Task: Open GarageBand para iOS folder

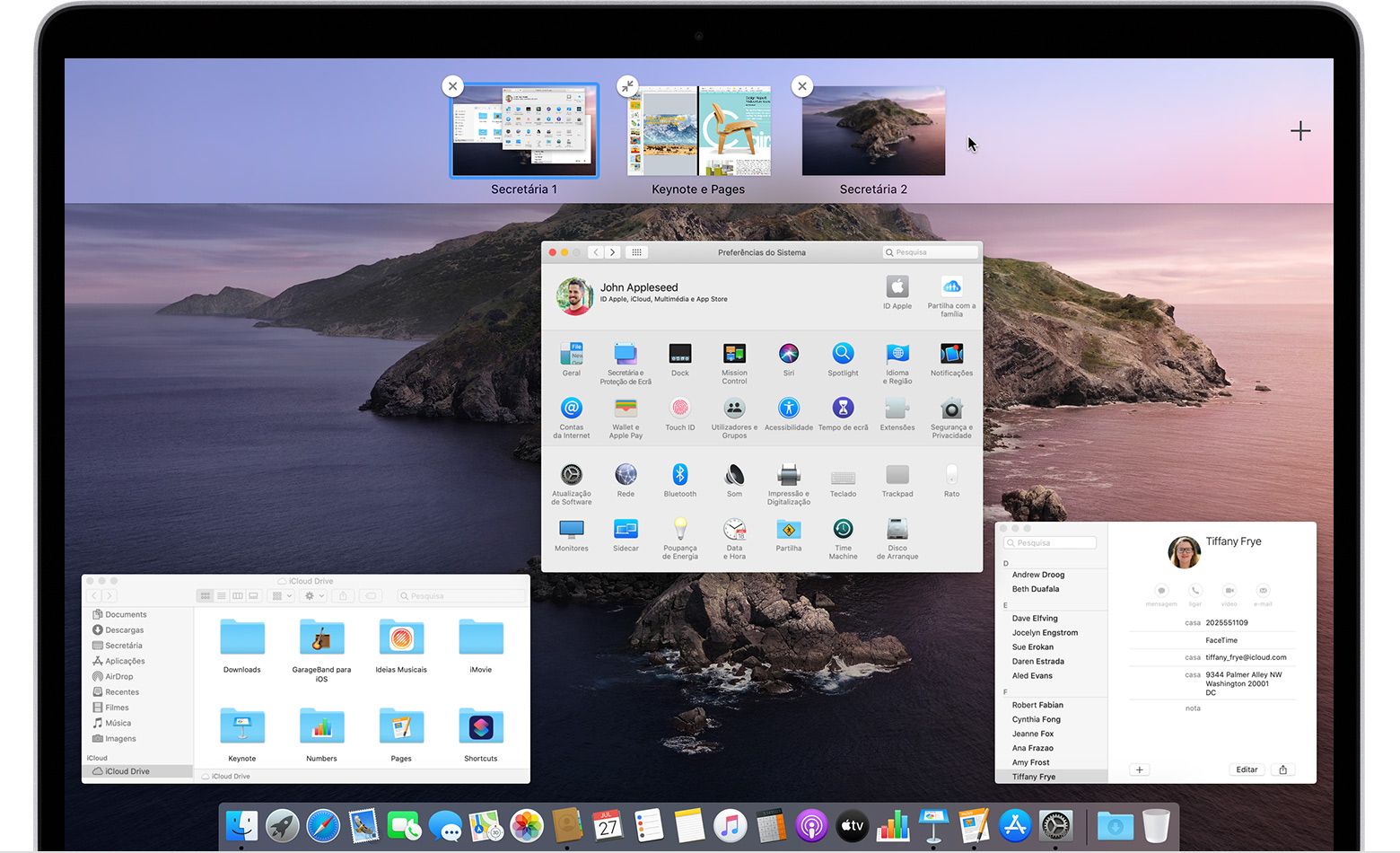Action: click(321, 652)
